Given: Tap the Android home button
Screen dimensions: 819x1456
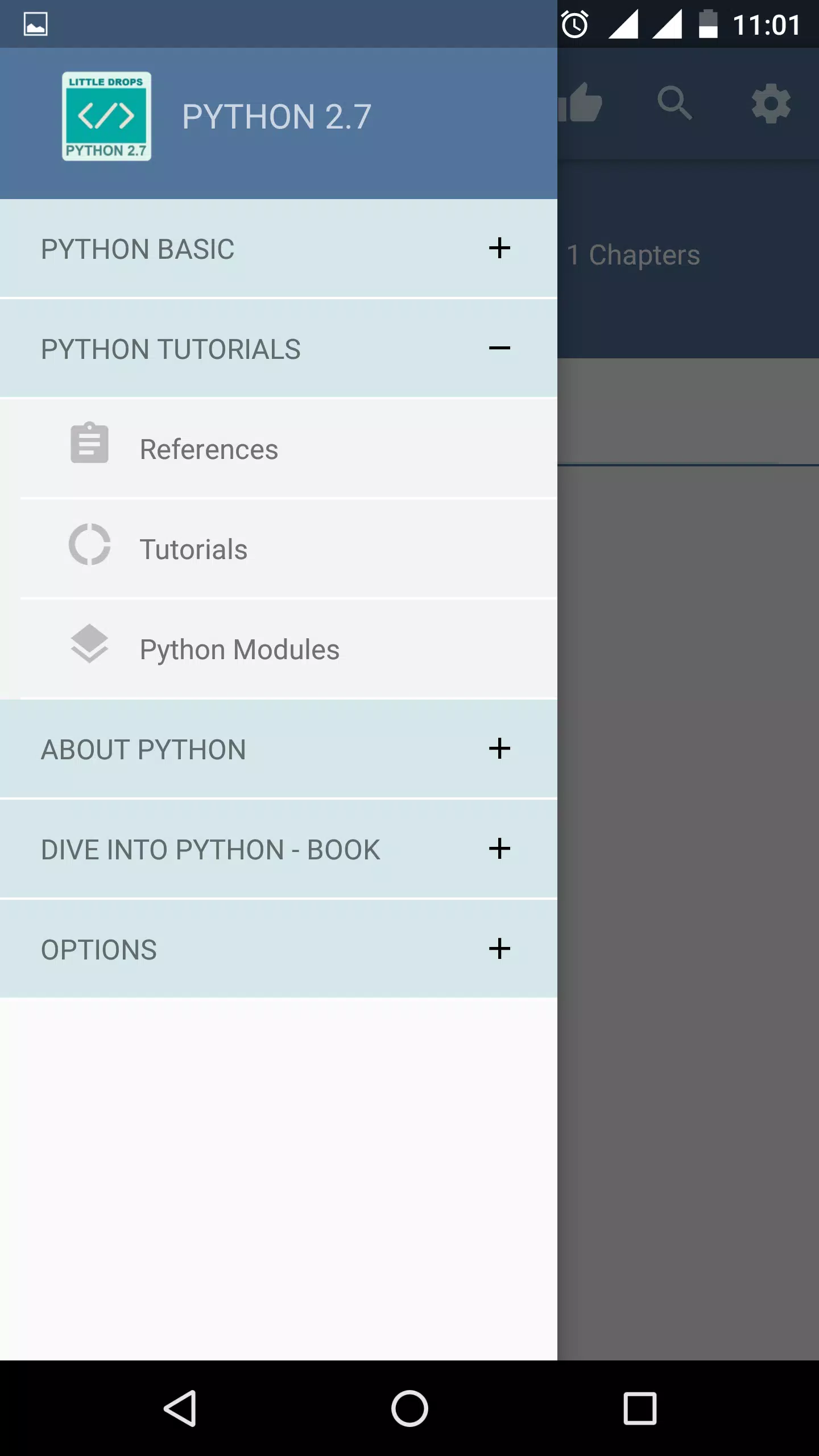Looking at the screenshot, I should (409, 1408).
